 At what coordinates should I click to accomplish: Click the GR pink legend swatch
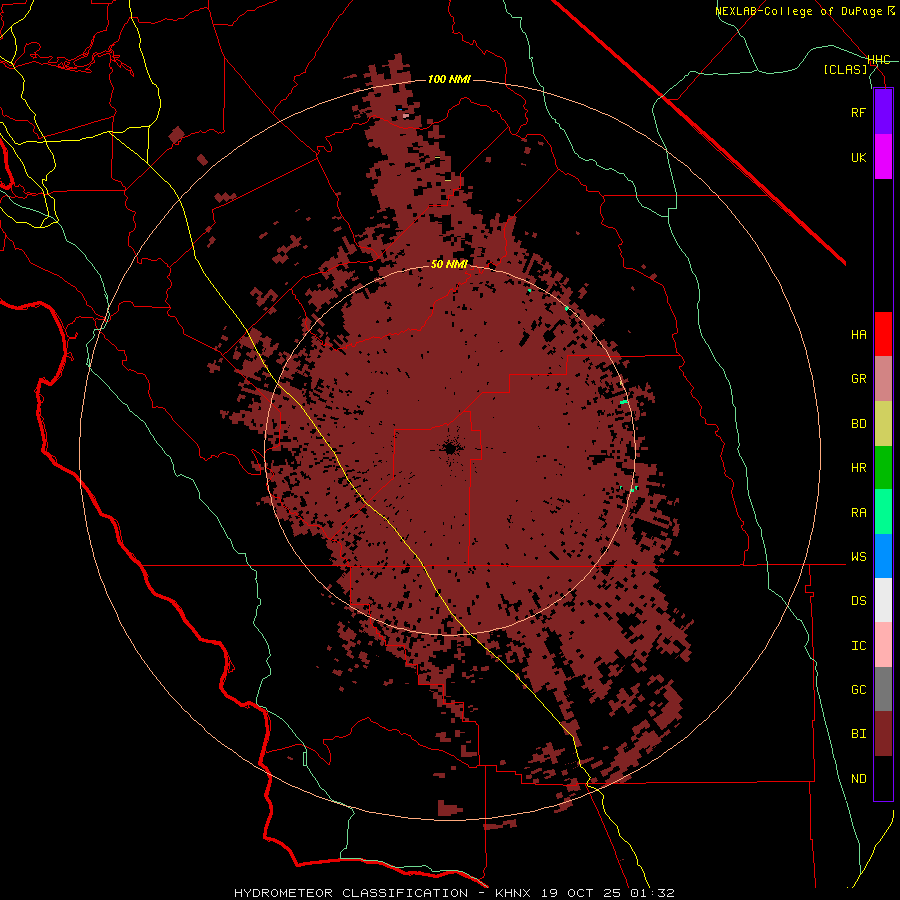click(883, 379)
